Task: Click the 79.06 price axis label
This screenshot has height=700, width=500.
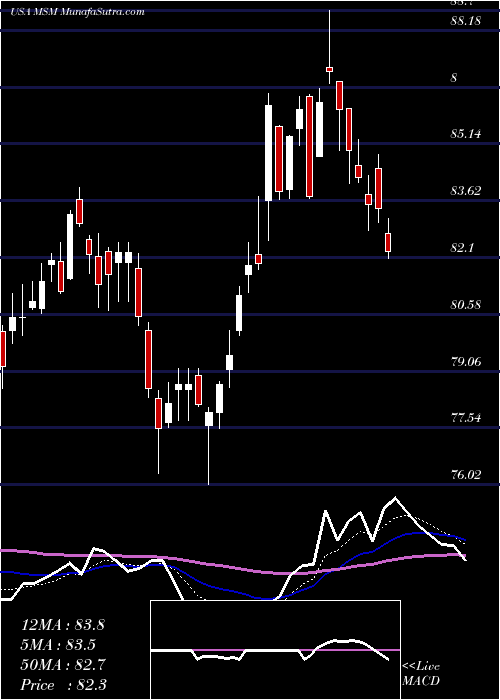Action: [466, 362]
